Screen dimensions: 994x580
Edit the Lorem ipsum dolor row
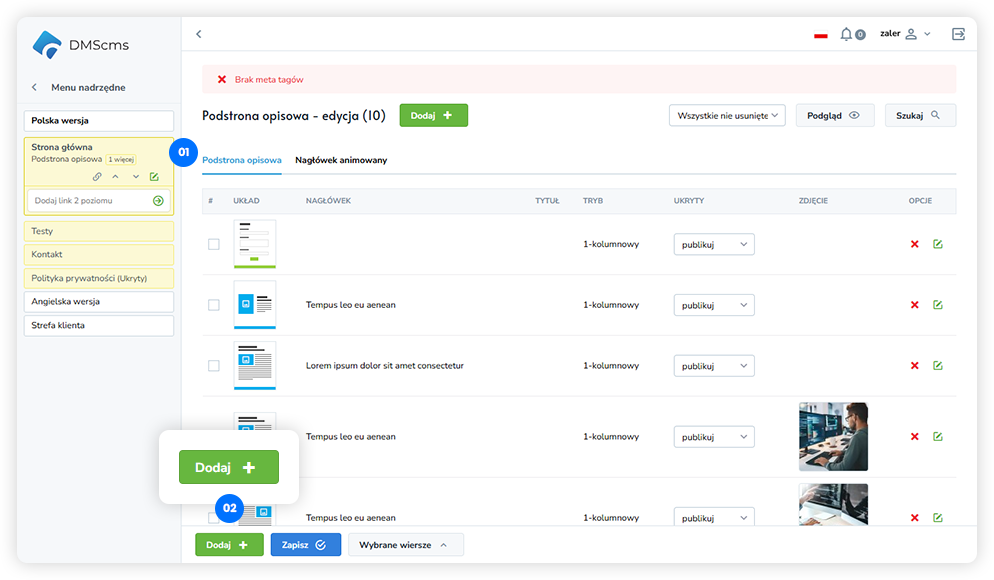[x=937, y=366]
